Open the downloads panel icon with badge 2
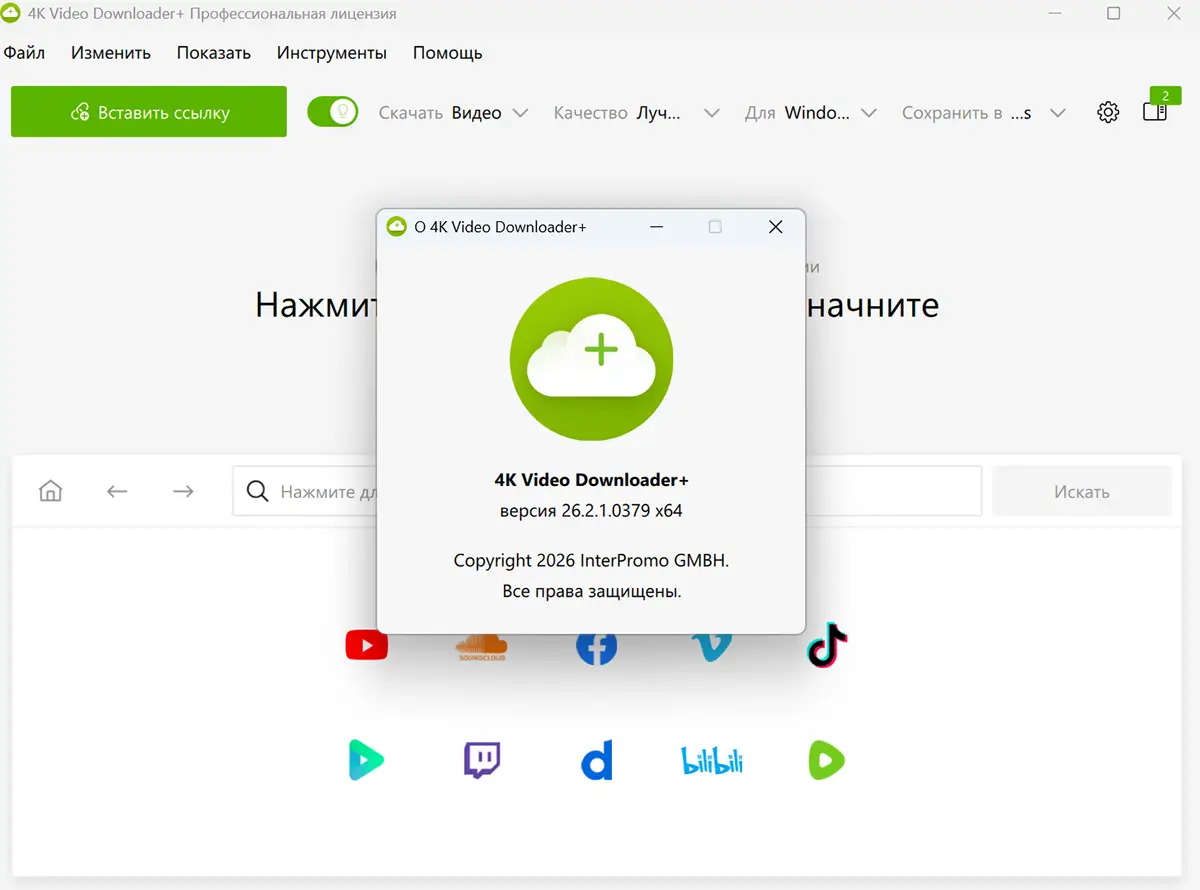Screen dimensions: 1200x890 [1155, 110]
